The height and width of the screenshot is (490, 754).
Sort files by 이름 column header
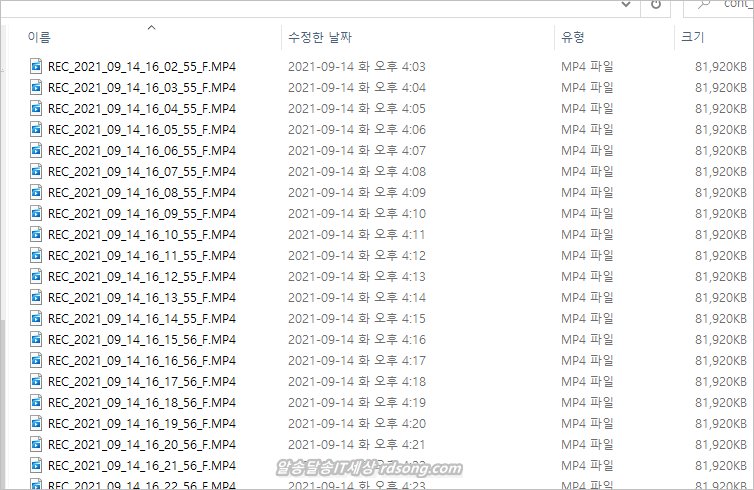pos(39,37)
